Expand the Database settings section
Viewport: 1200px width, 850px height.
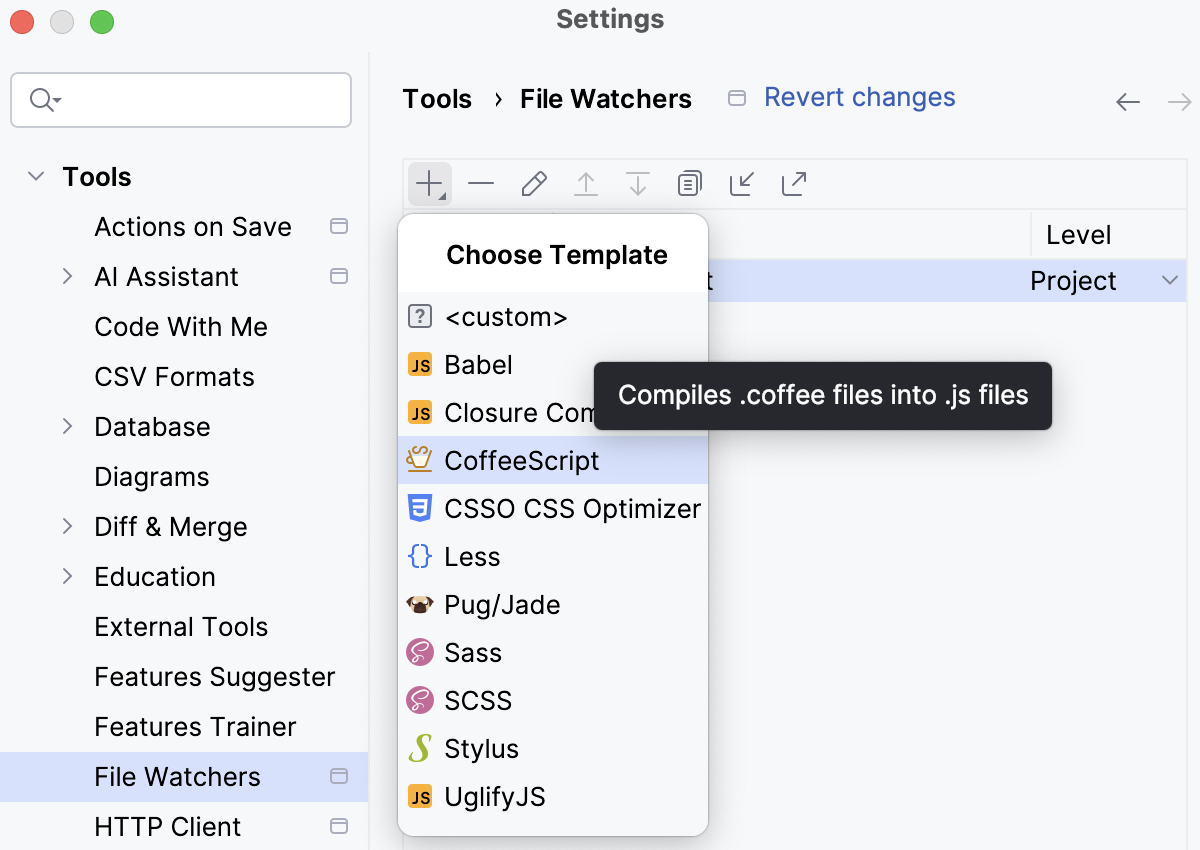[x=66, y=426]
